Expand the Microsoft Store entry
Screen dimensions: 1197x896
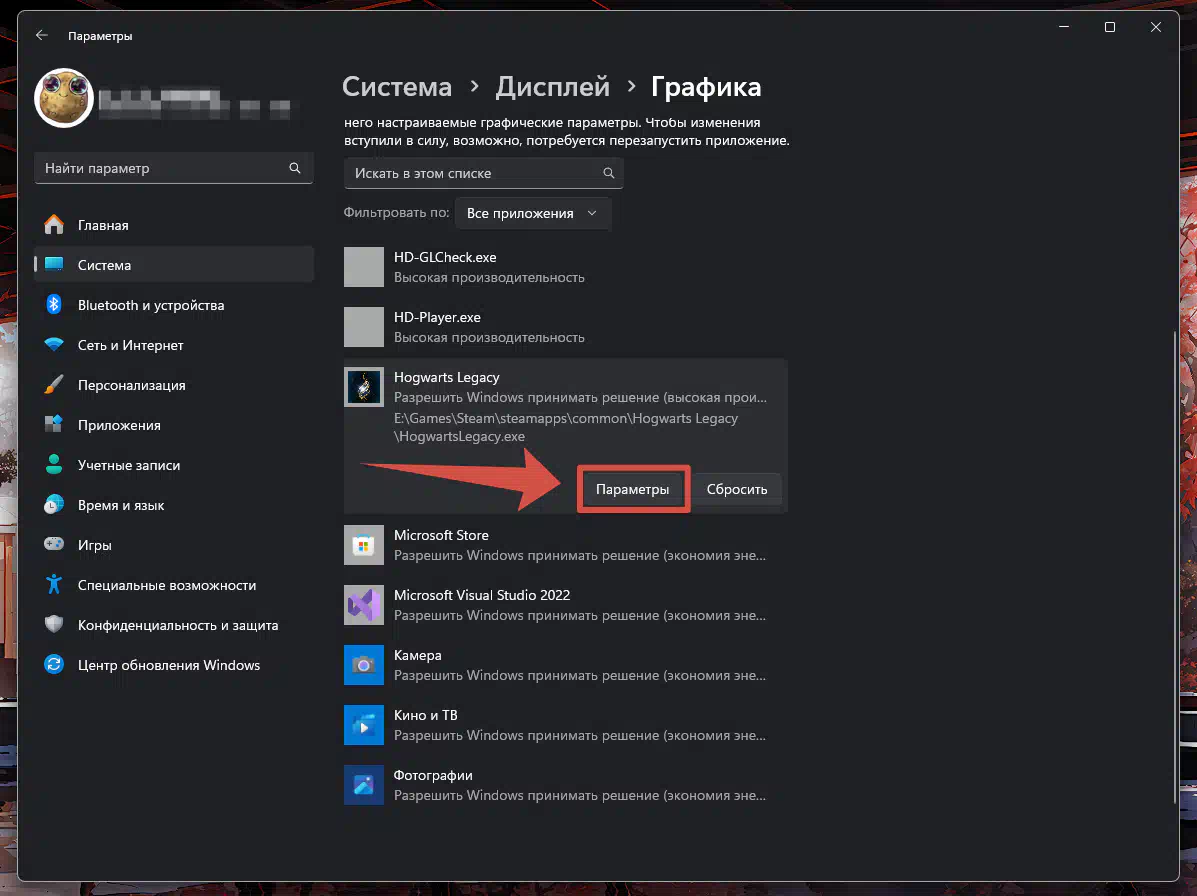565,545
